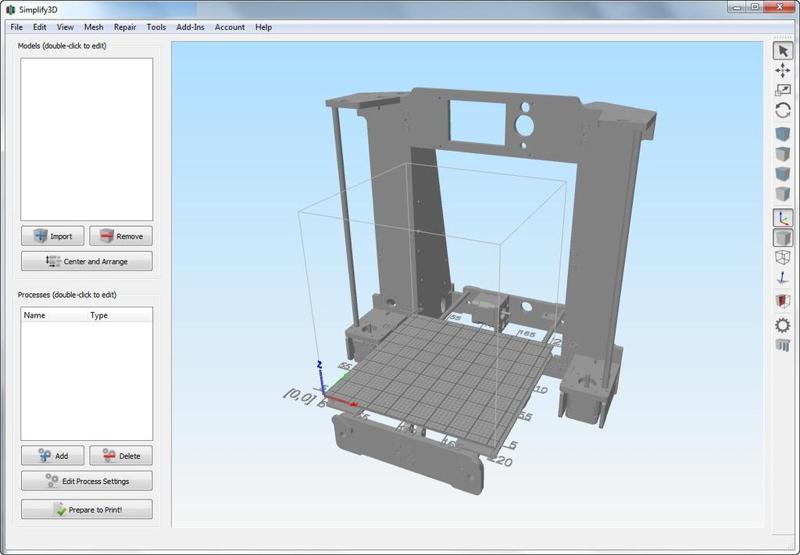Toggle wireframe model display
The image size is (800, 555).
[783, 258]
